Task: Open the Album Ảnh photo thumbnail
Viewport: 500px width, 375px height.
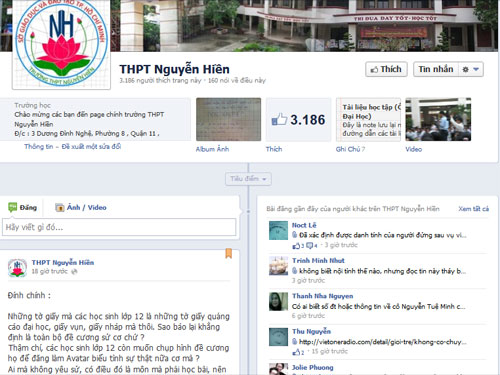Action: pos(228,119)
